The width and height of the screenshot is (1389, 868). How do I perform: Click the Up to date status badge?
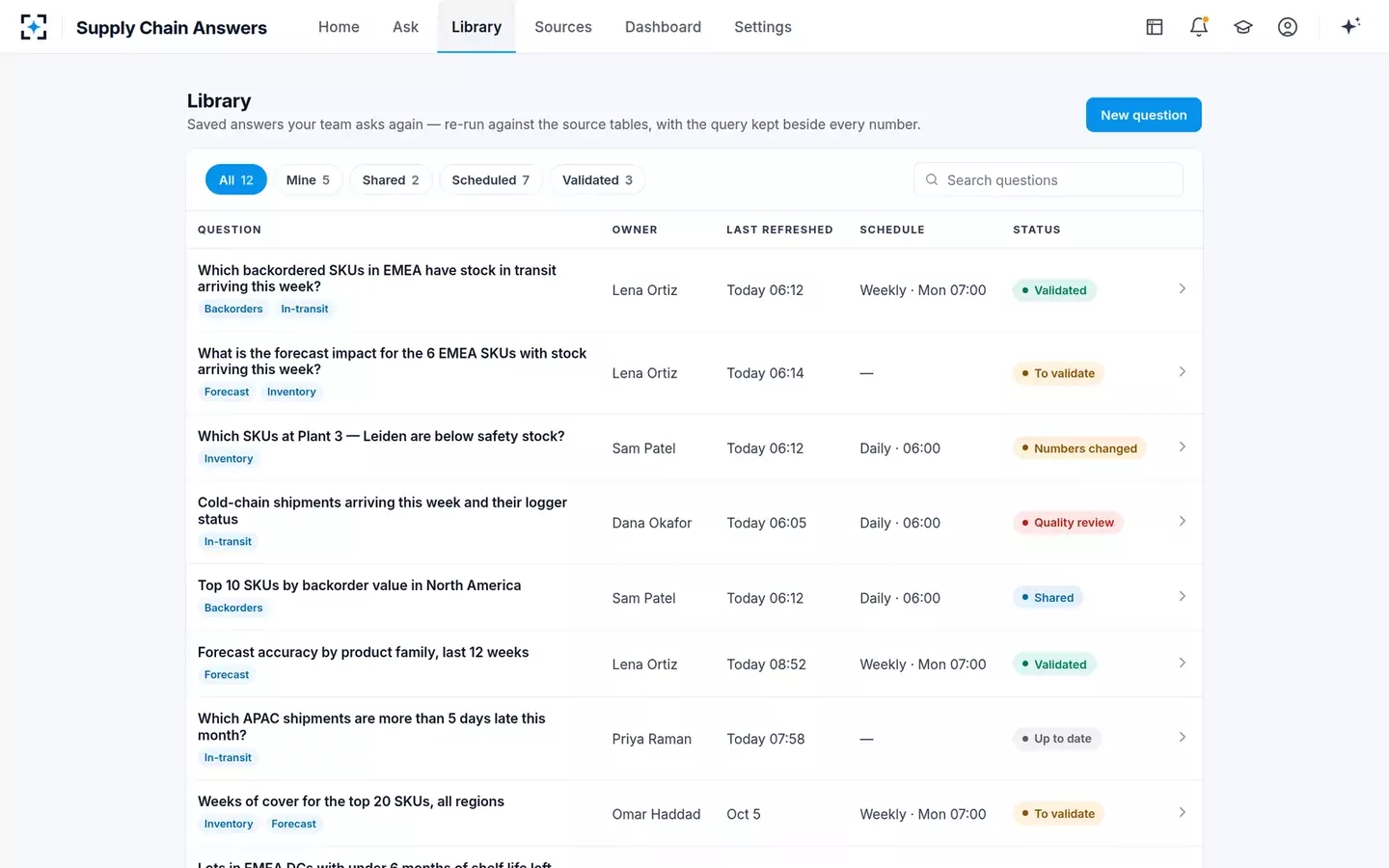click(1057, 739)
